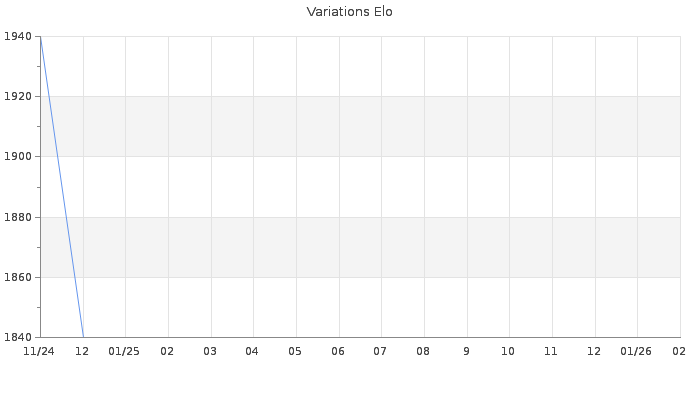The image size is (700, 400).
Task: Click the 06 month label
Action: click(x=338, y=352)
